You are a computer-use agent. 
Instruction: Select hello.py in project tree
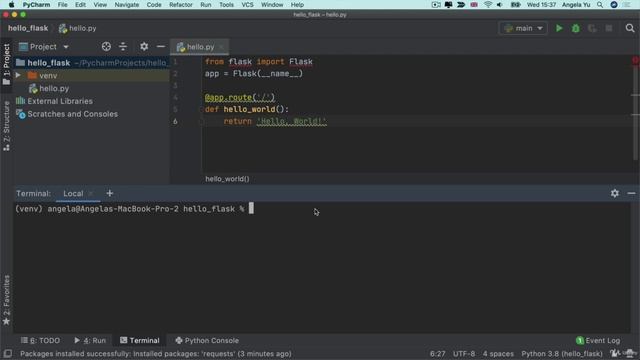(x=54, y=88)
